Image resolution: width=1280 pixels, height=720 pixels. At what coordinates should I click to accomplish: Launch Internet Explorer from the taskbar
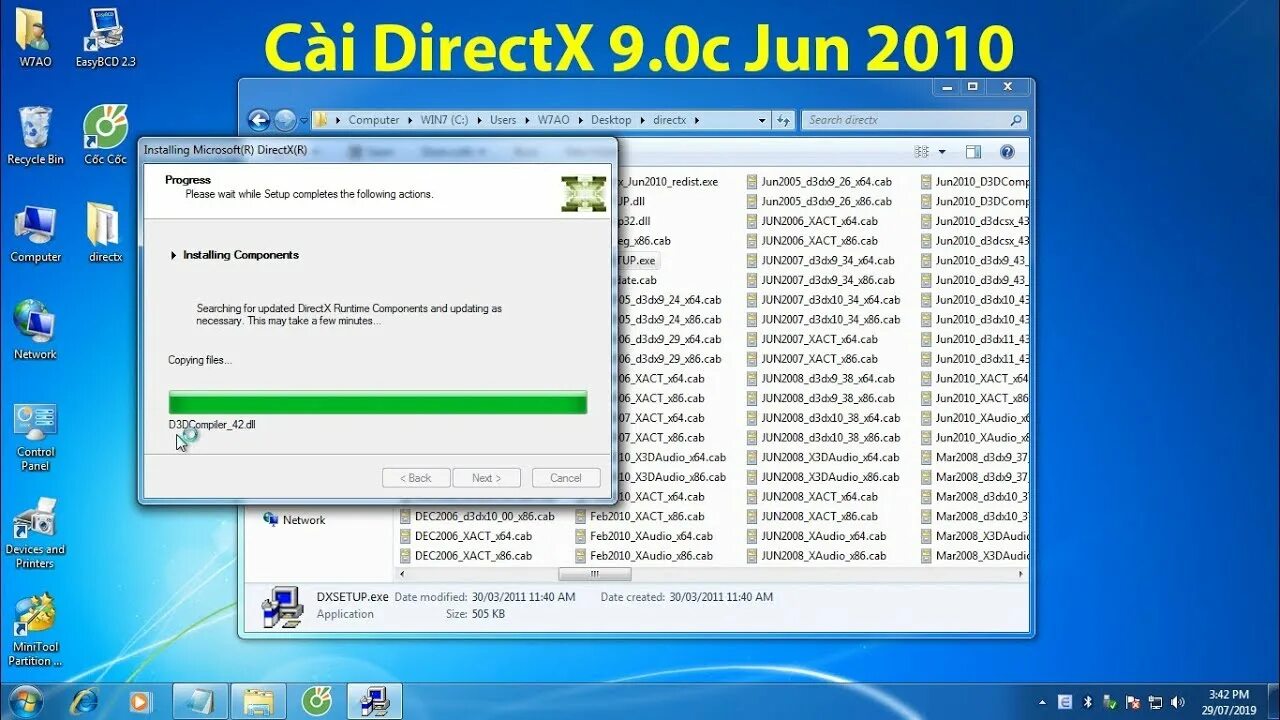pyautogui.click(x=84, y=701)
